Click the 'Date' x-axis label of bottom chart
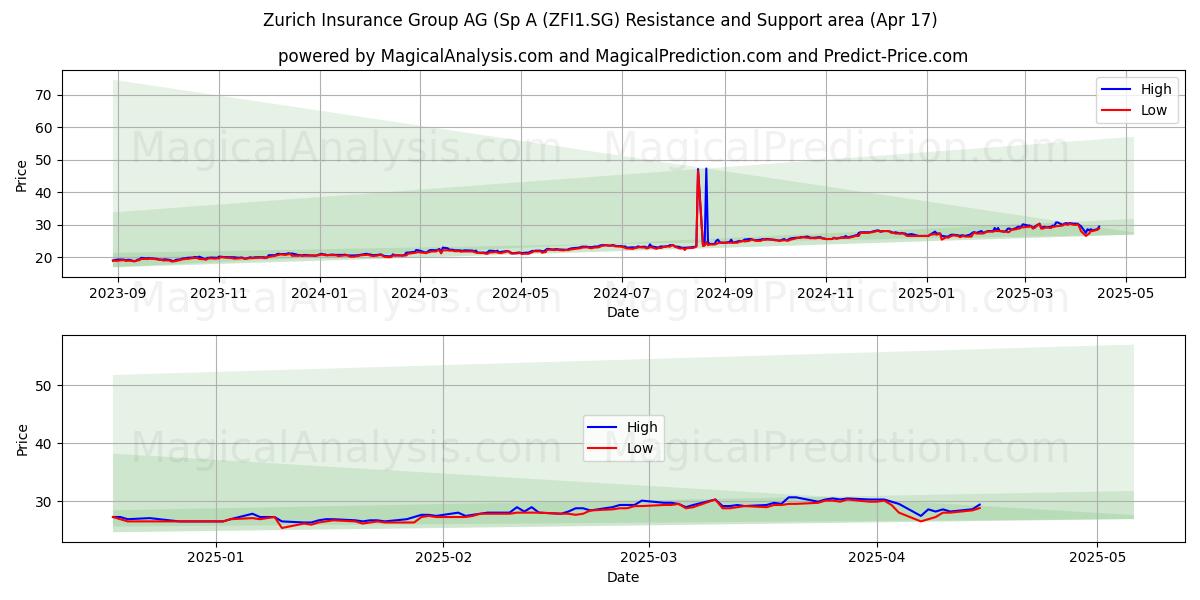Viewport: 1200px width, 600px height. point(622,577)
